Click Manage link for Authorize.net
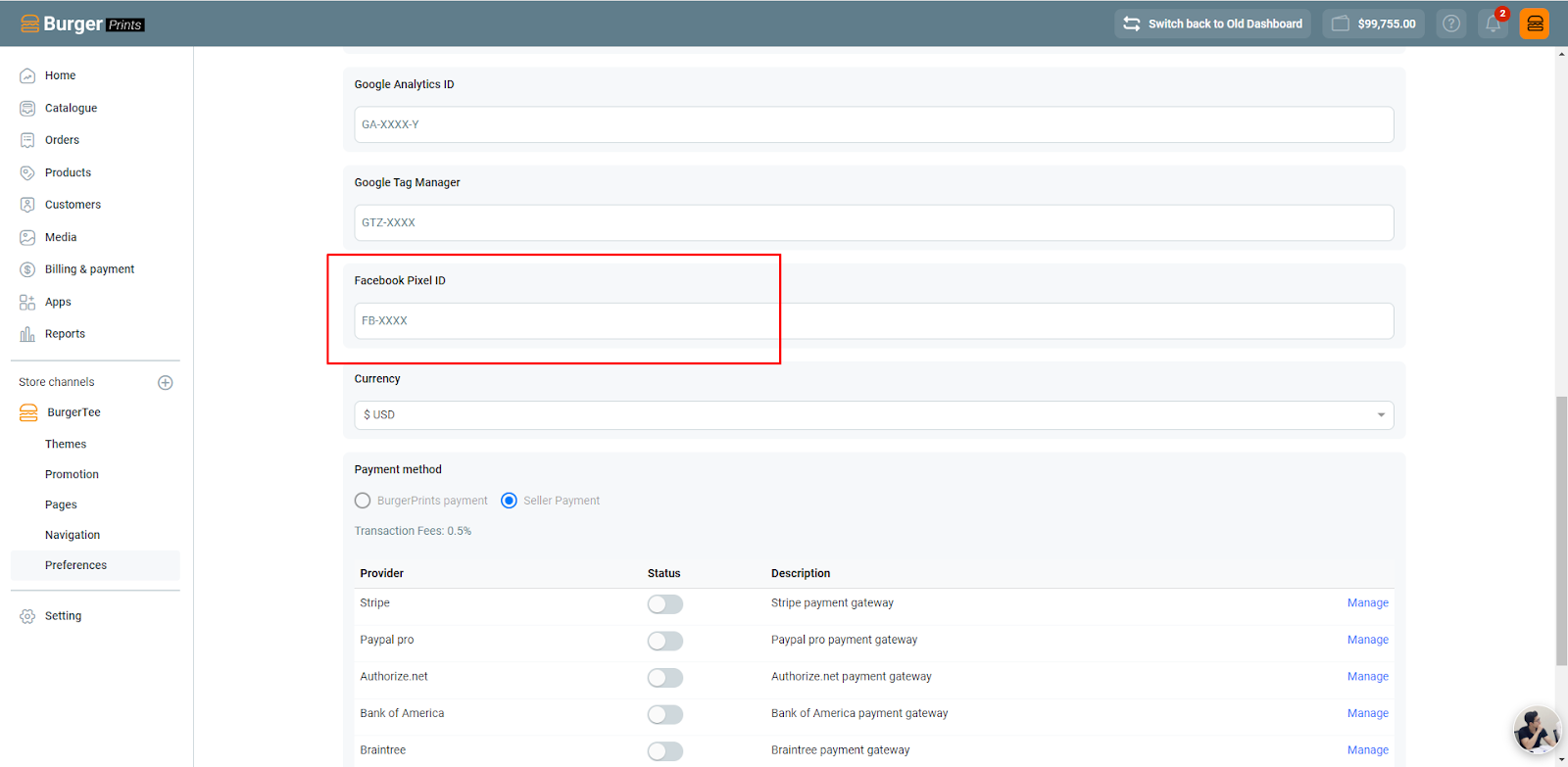1568x767 pixels. (1368, 677)
